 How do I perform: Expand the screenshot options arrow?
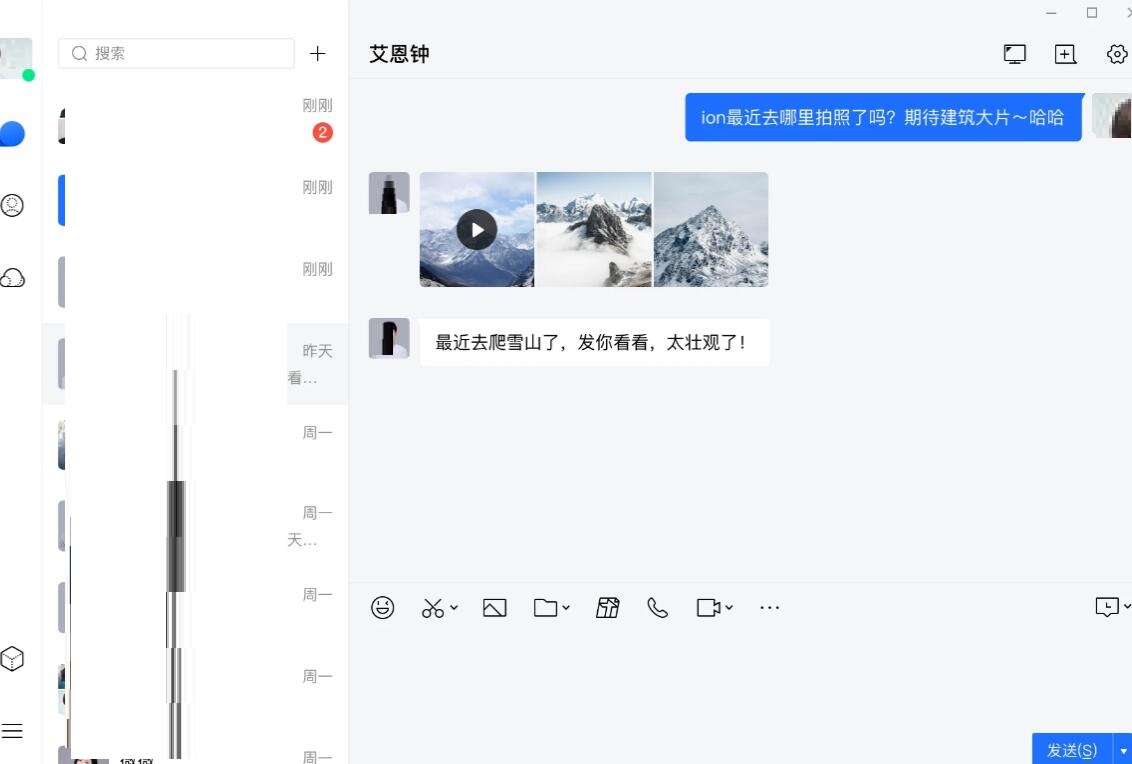pos(454,607)
